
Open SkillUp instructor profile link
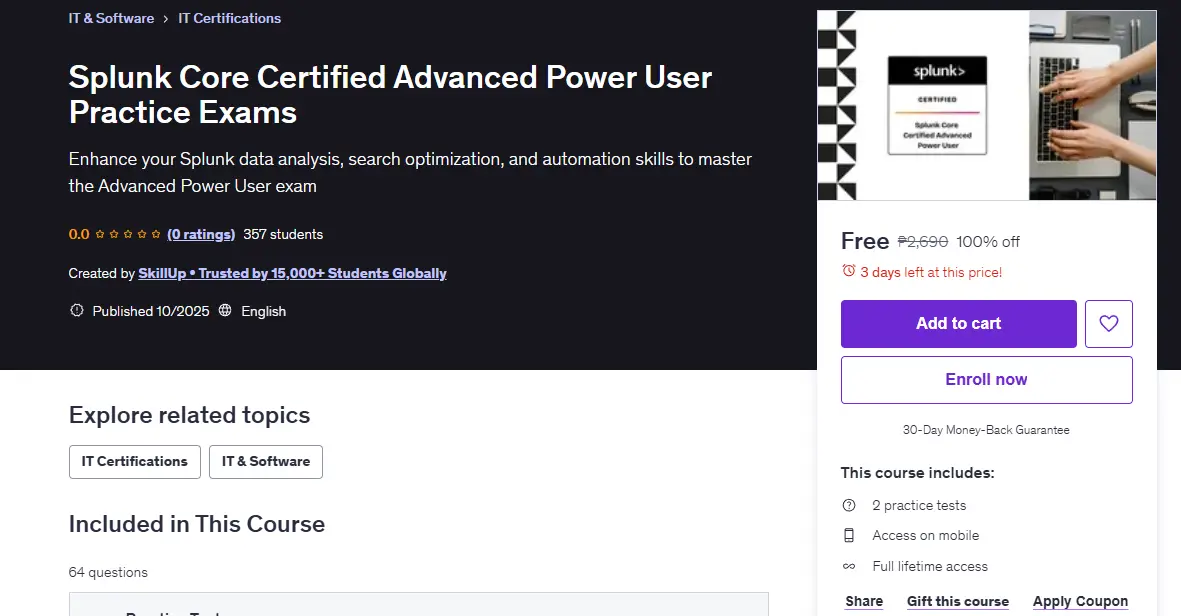[x=292, y=273]
